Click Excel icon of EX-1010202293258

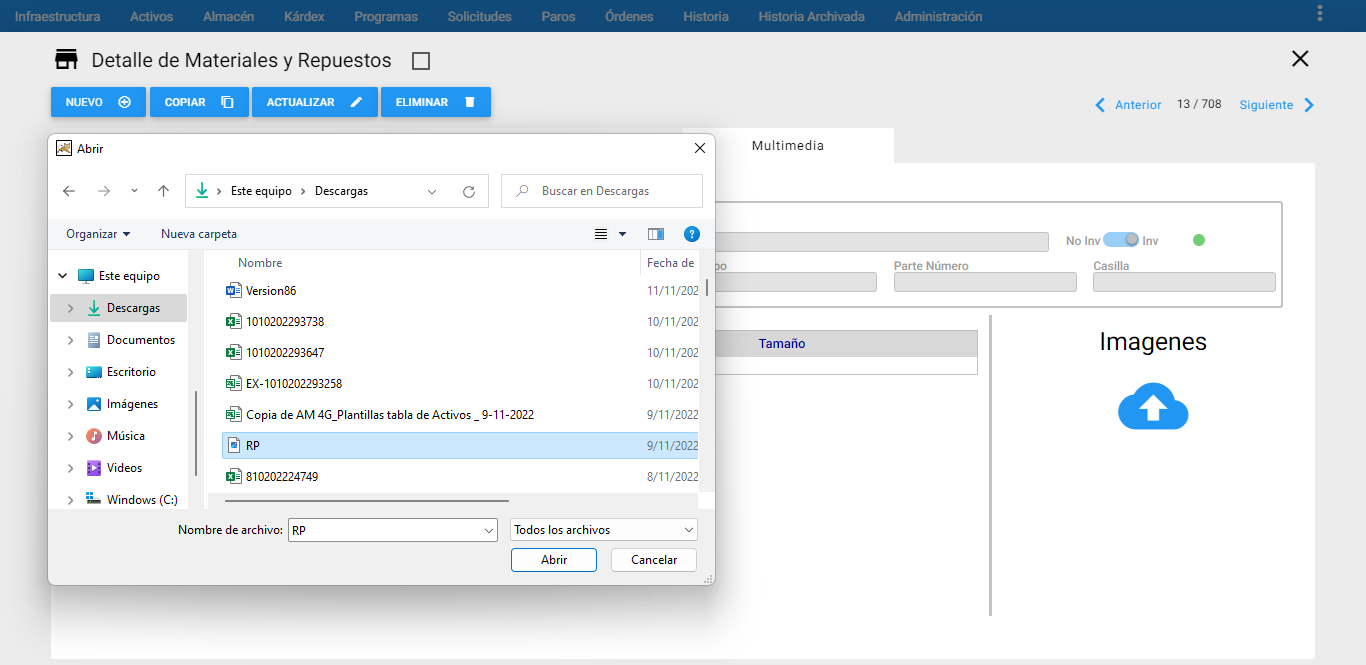coord(234,384)
